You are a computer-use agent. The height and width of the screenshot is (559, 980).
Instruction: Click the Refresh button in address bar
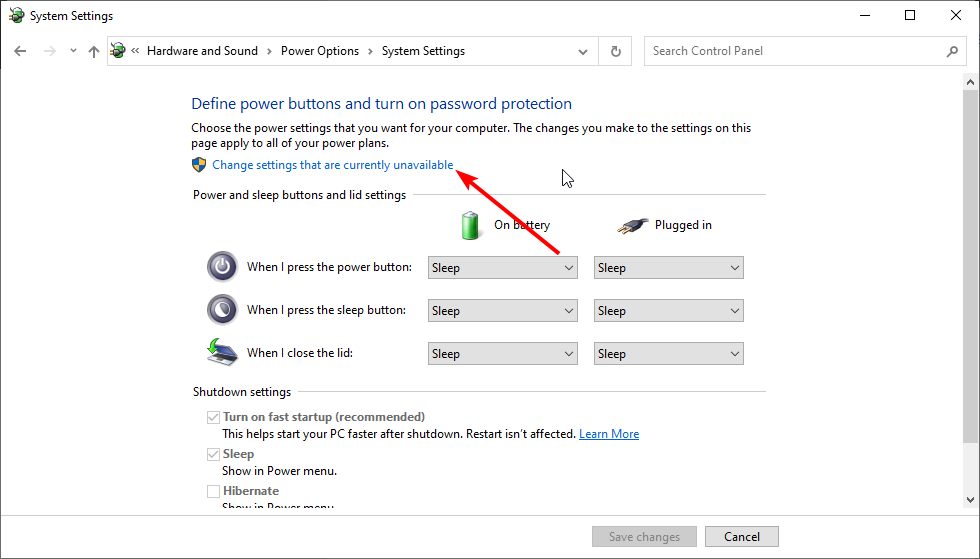click(615, 51)
